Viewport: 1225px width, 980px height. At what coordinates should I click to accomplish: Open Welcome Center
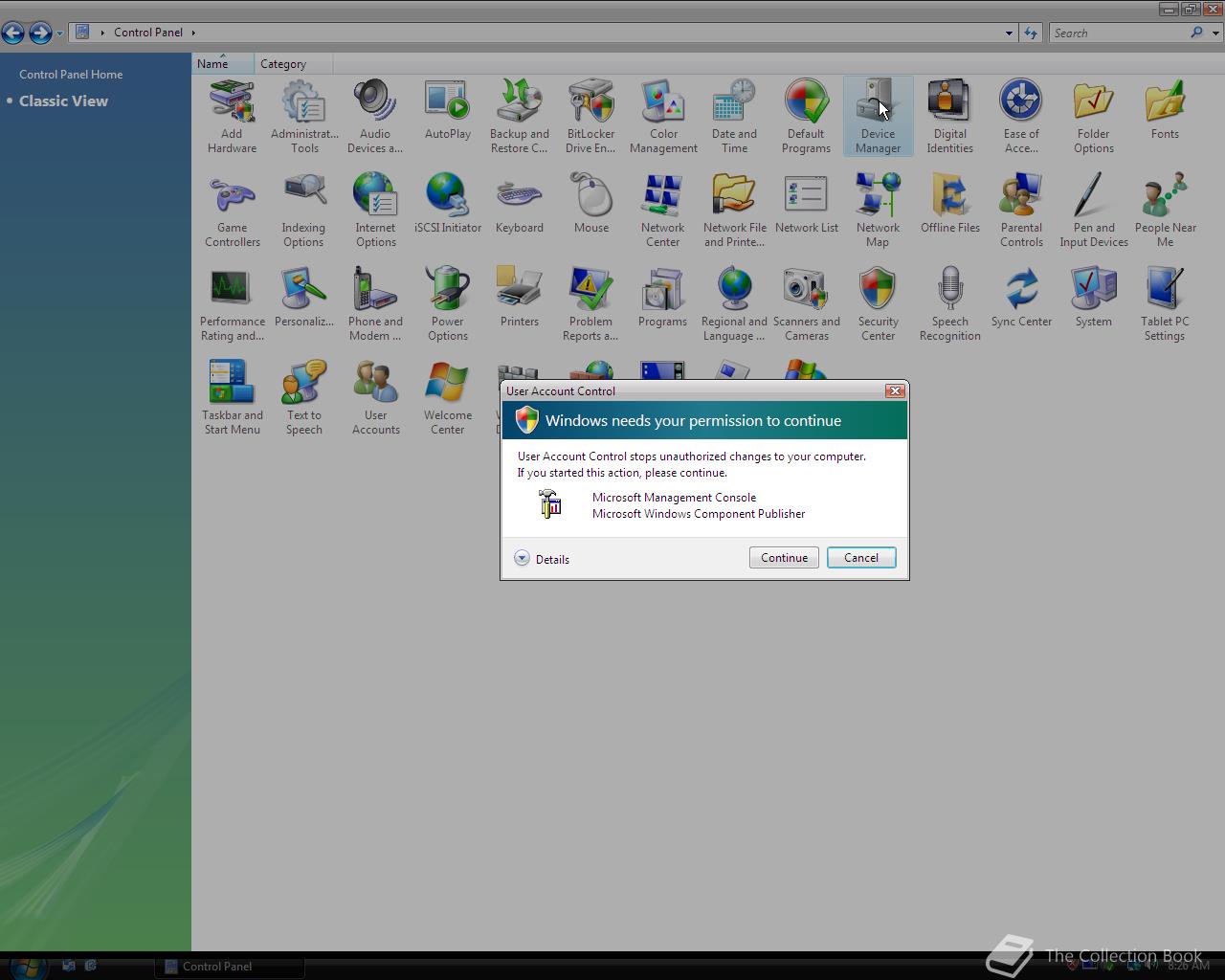coord(447,397)
